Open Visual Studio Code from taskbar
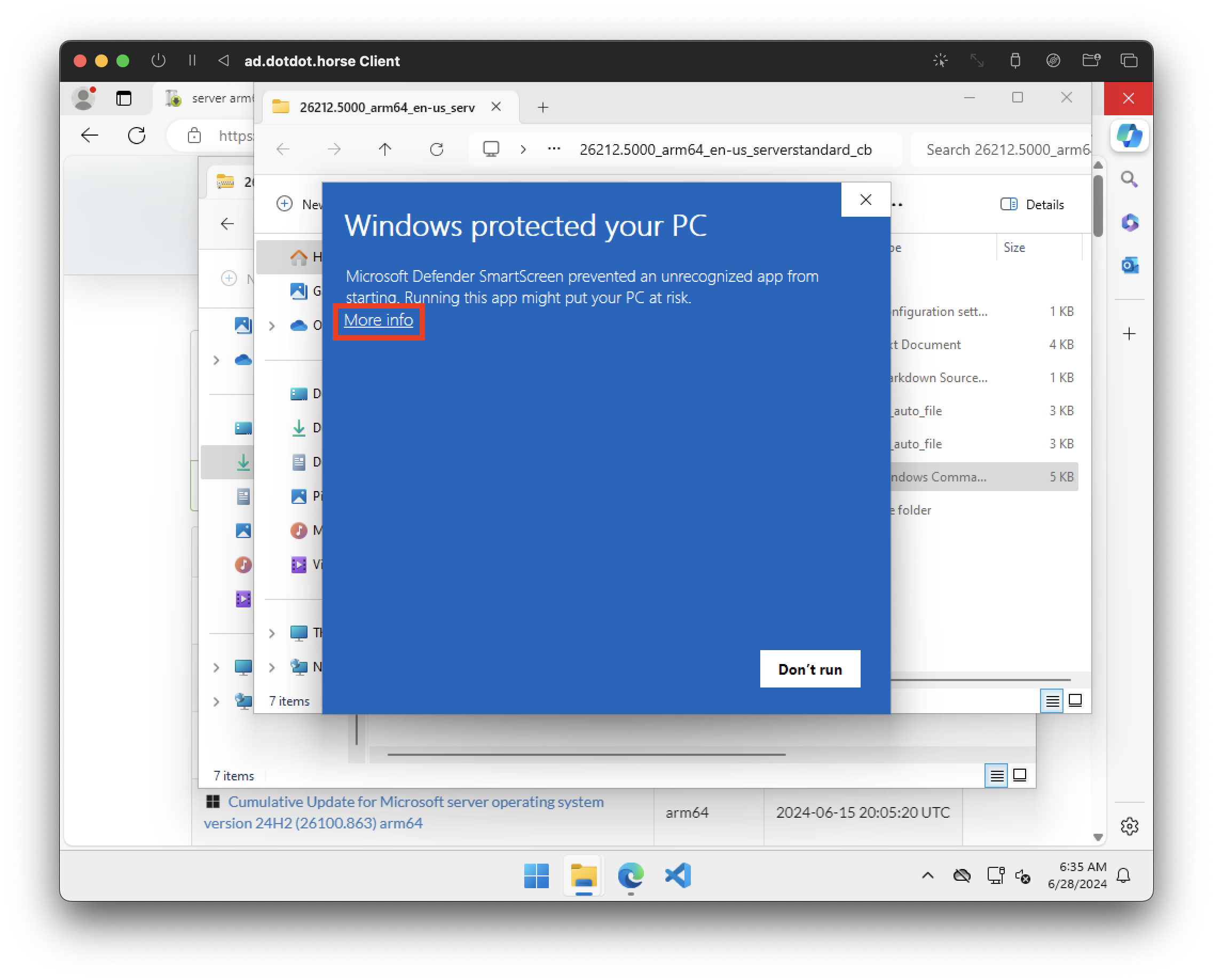The image size is (1213, 980). (x=678, y=875)
